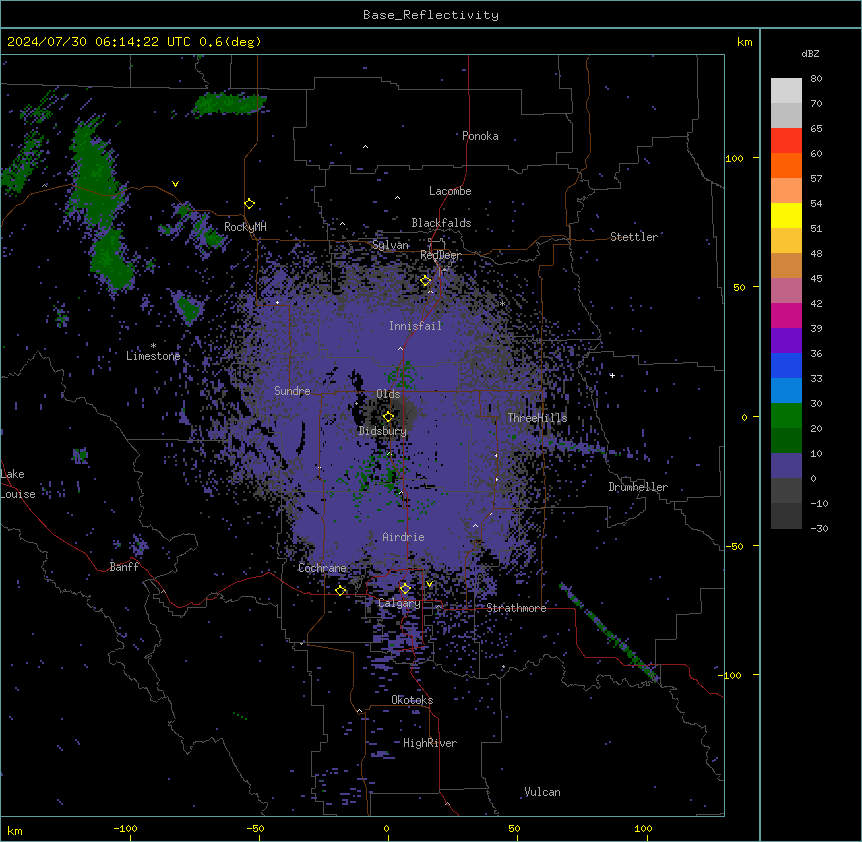Screen dimensions: 862x842
Task: Click the Calgary city label
Action: tap(399, 603)
